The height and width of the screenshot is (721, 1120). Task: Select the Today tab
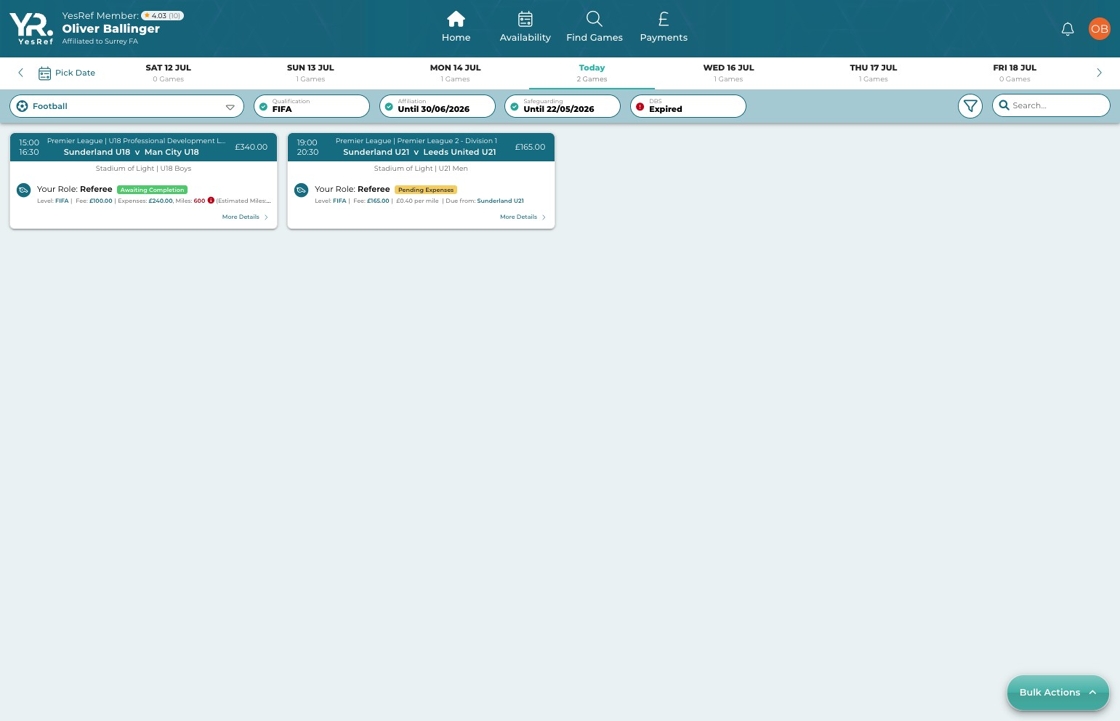(x=591, y=72)
